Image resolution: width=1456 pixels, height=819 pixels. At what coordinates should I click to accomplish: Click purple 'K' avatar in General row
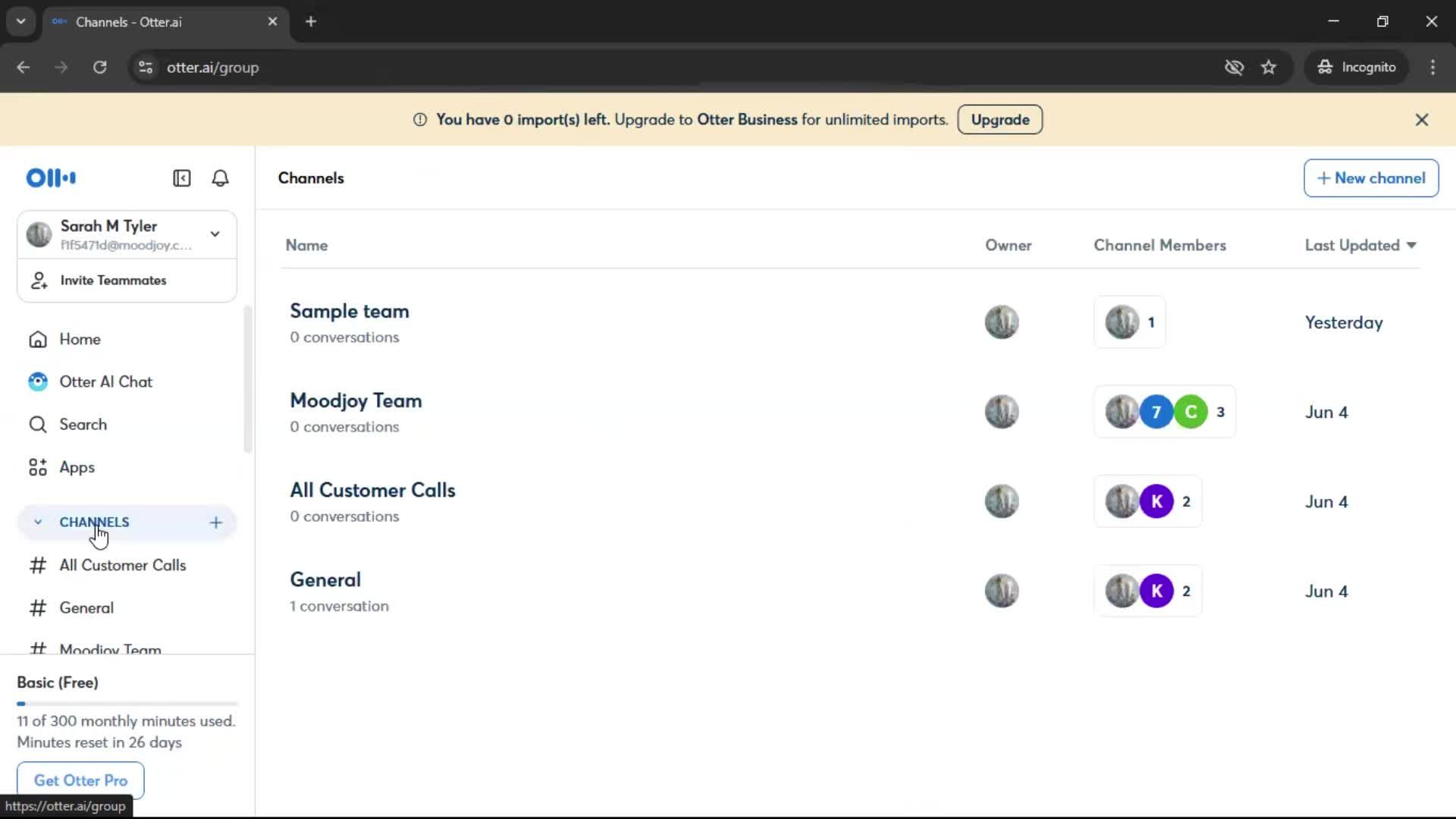point(1156,591)
